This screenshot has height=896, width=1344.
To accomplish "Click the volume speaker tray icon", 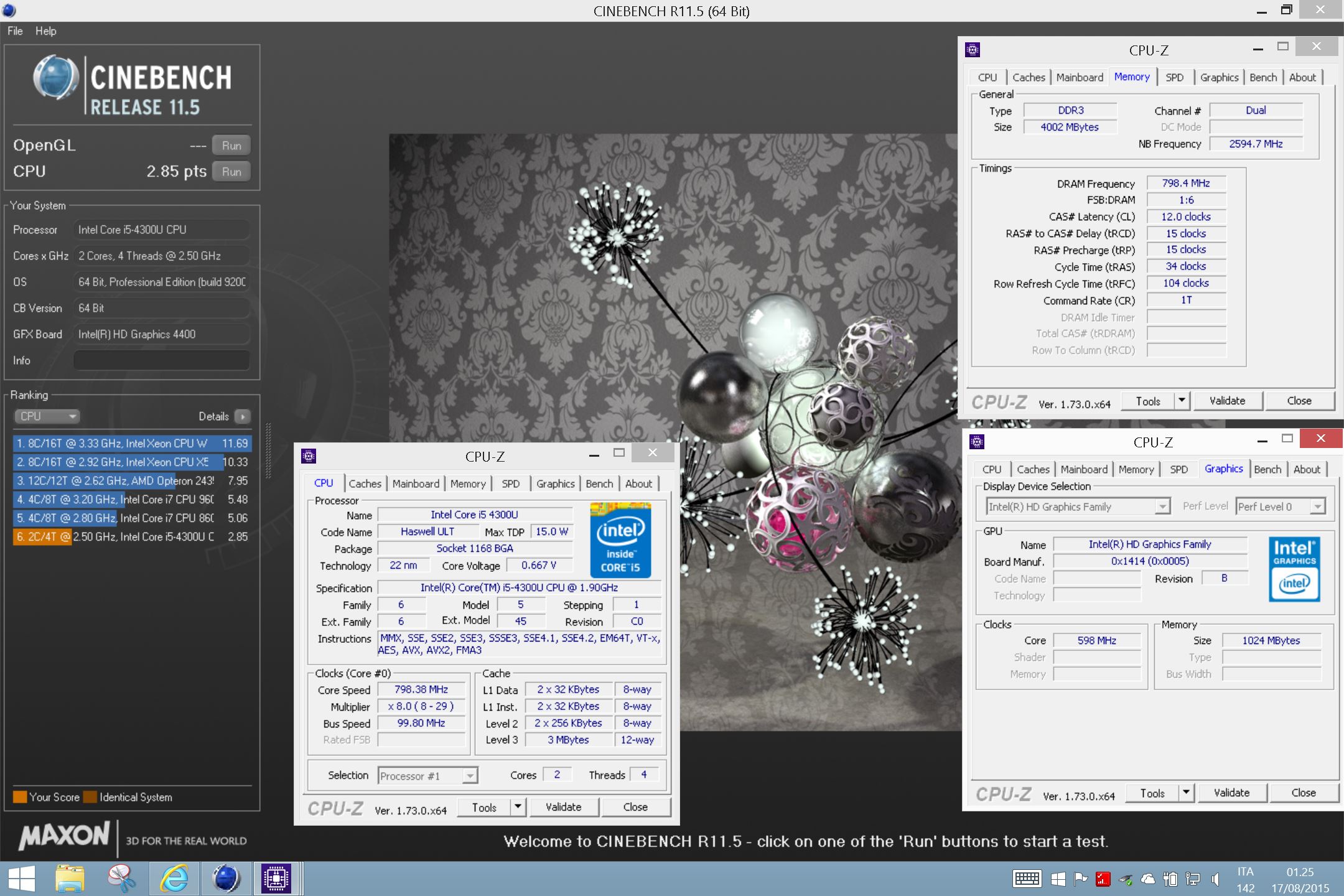I will 1215,879.
